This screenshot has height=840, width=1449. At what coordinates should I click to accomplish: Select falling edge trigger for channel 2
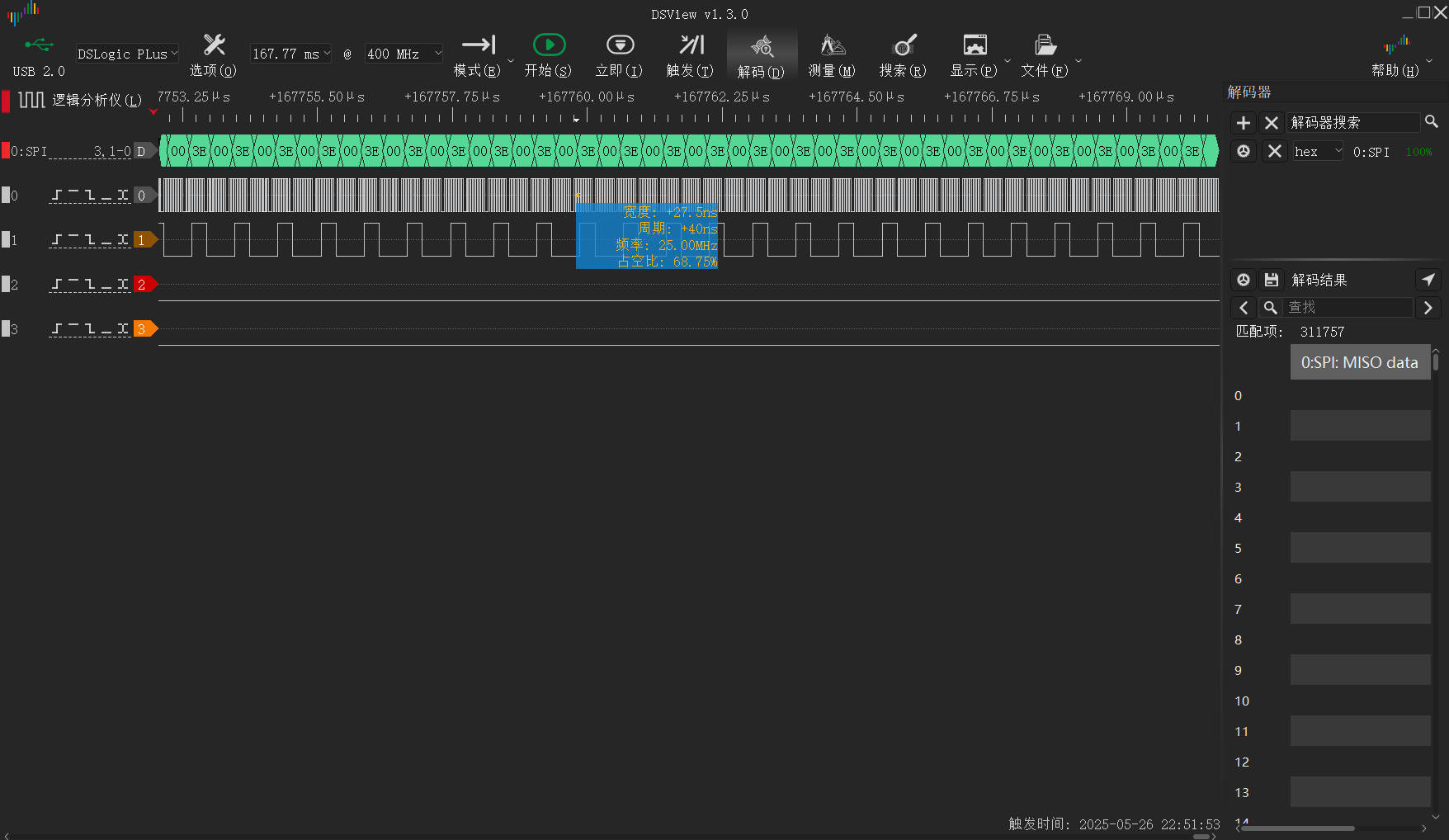[90, 284]
